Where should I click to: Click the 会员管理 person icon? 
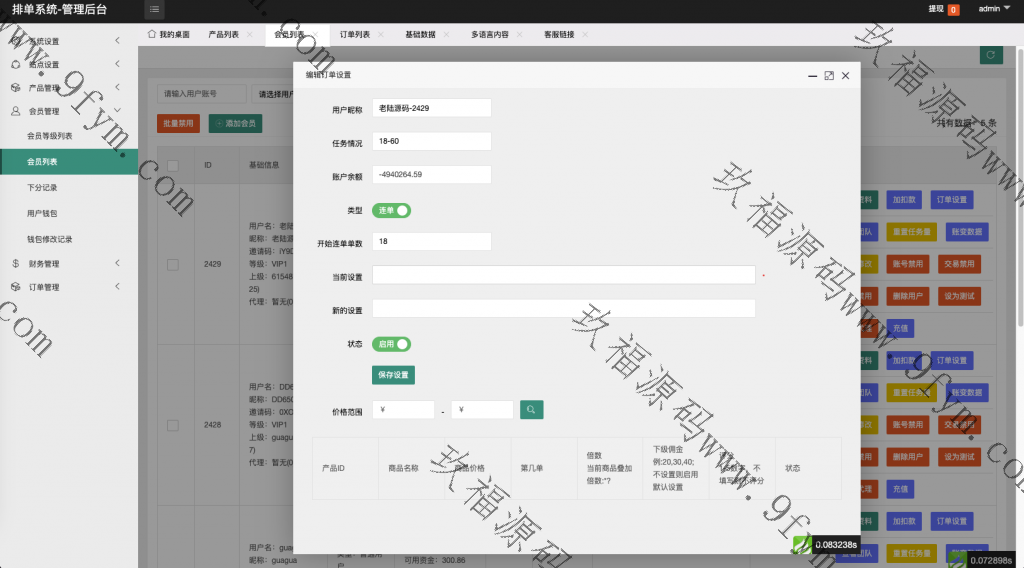pos(16,111)
